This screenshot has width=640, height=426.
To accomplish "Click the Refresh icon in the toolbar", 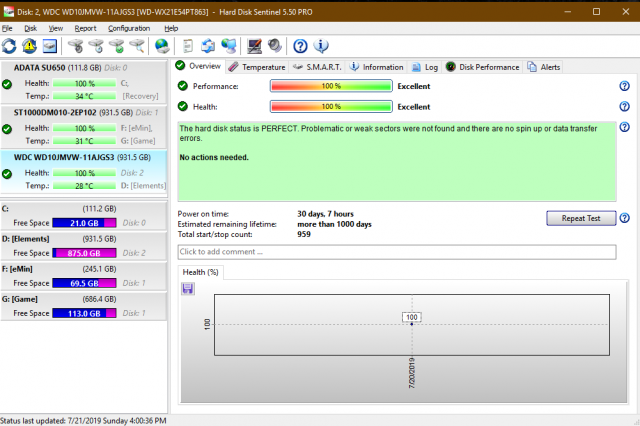I will 9,46.
